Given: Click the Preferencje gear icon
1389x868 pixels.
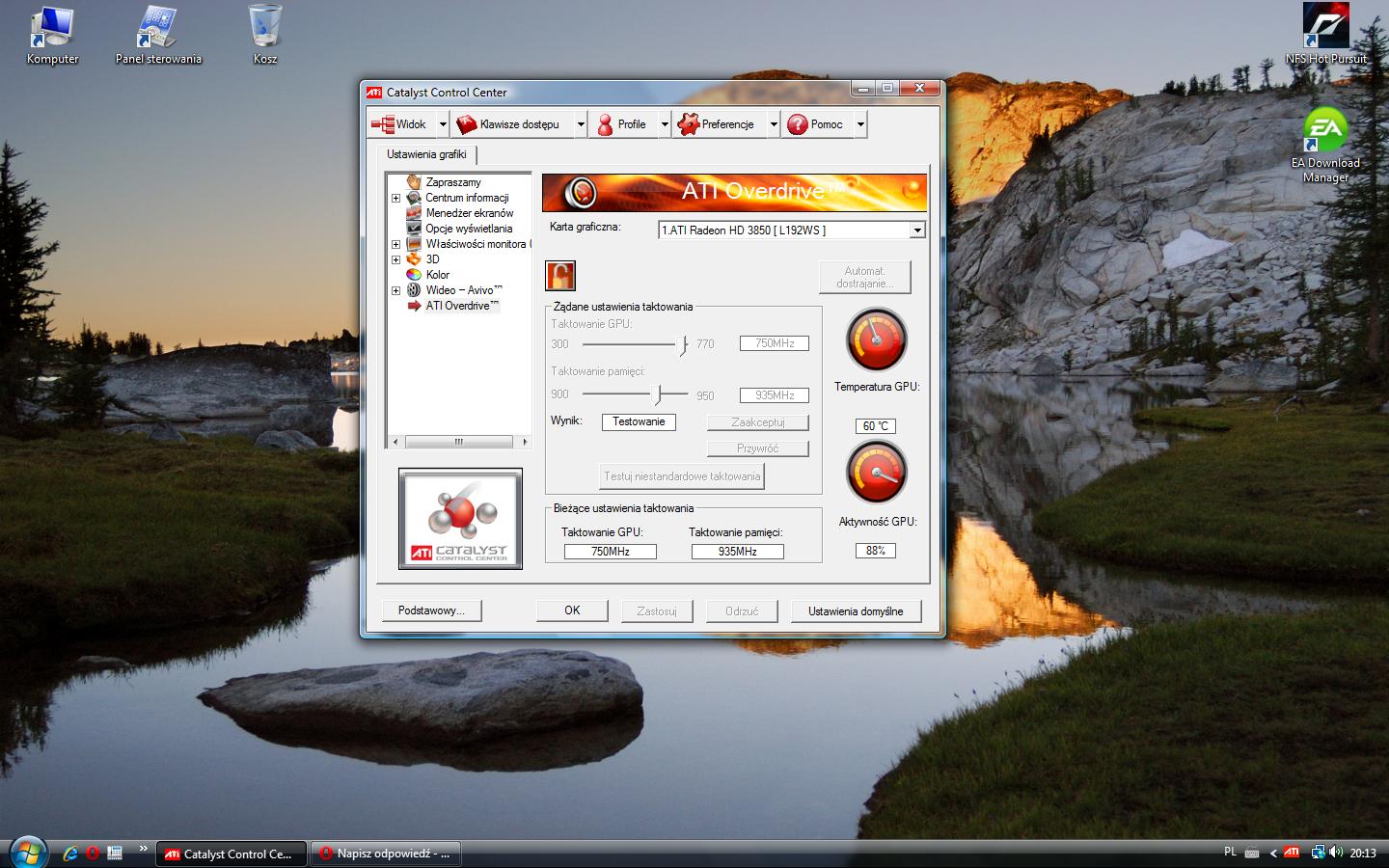Looking at the screenshot, I should [x=688, y=124].
